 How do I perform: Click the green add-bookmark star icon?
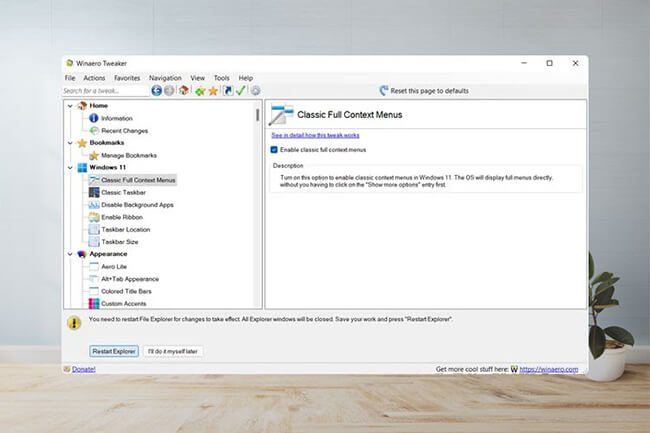(x=200, y=91)
